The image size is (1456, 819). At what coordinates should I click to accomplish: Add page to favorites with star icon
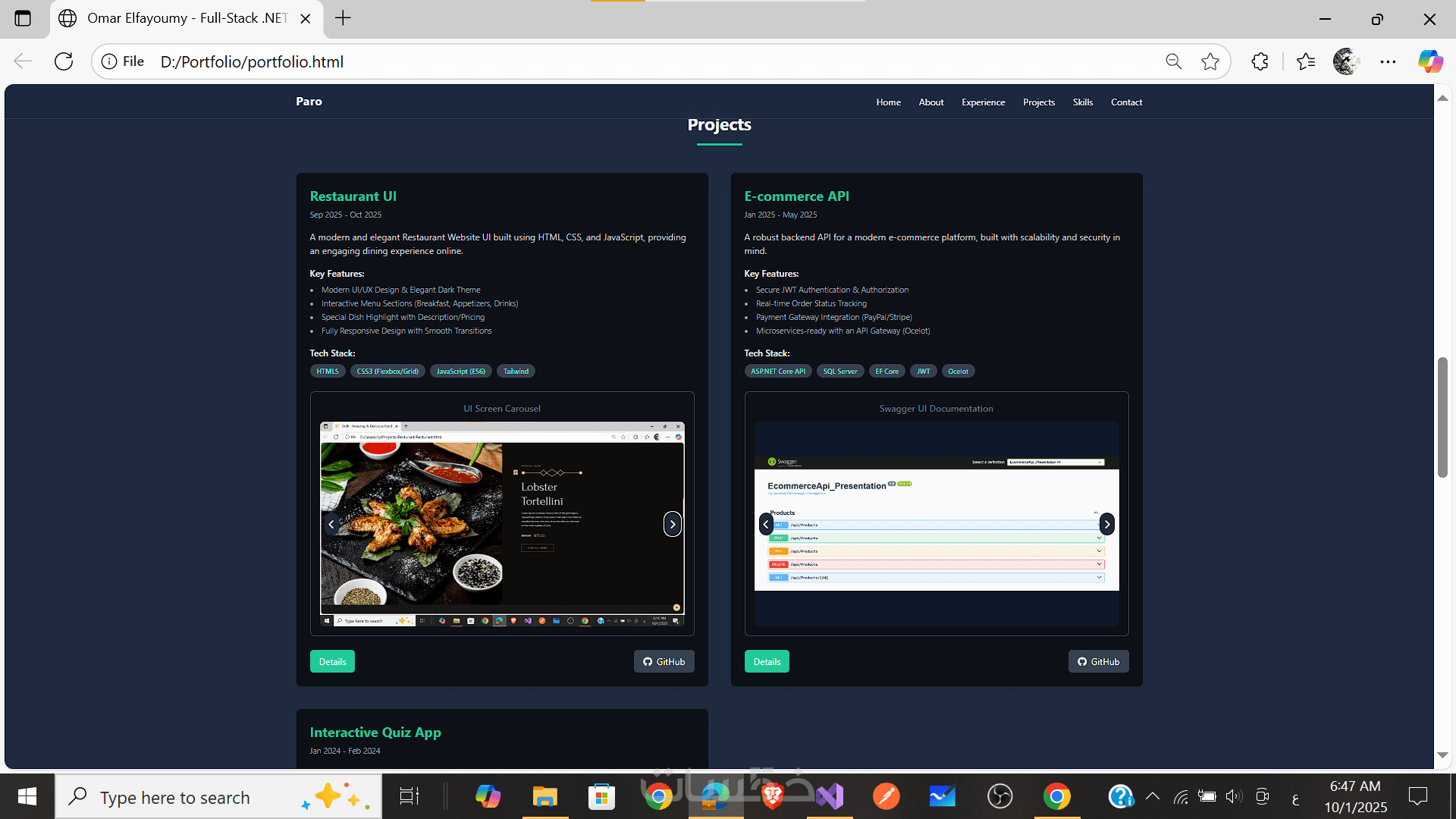(1210, 61)
